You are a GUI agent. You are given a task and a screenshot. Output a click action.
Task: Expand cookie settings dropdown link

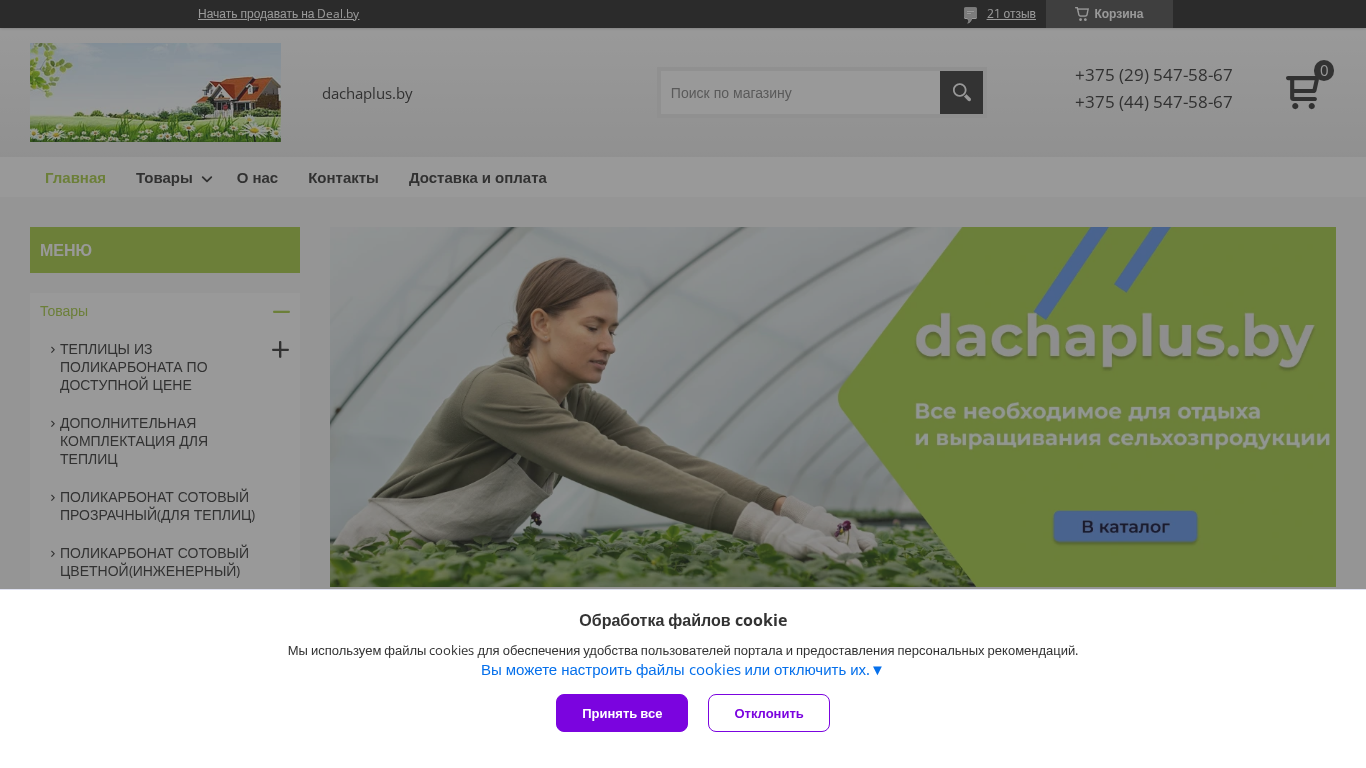(682, 670)
